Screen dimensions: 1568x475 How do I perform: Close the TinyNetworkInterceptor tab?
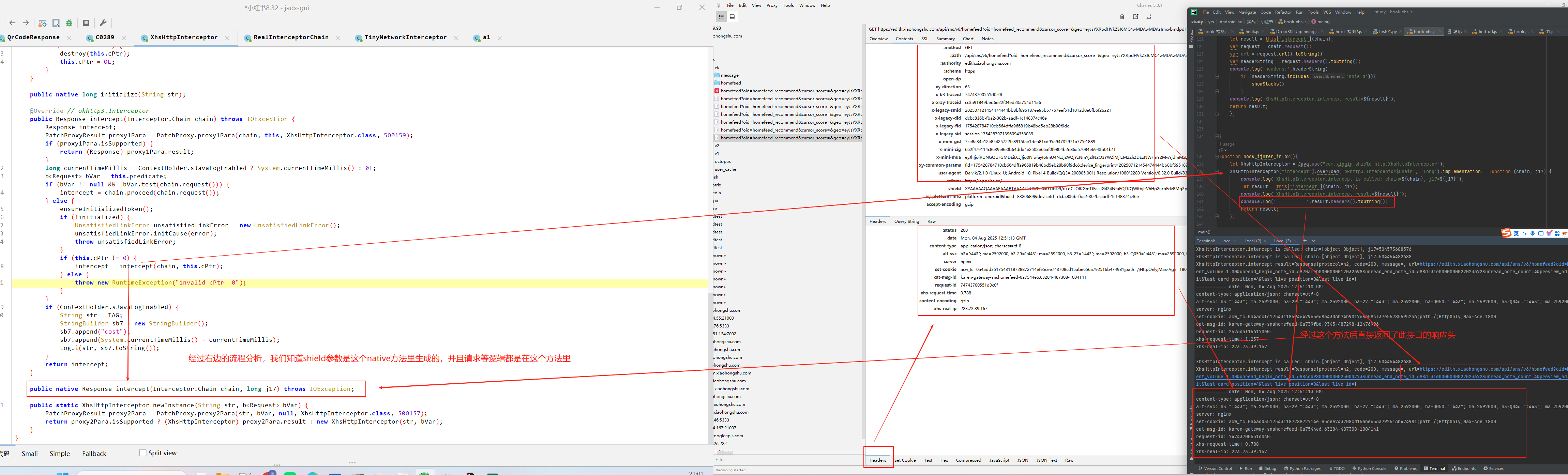[456, 38]
